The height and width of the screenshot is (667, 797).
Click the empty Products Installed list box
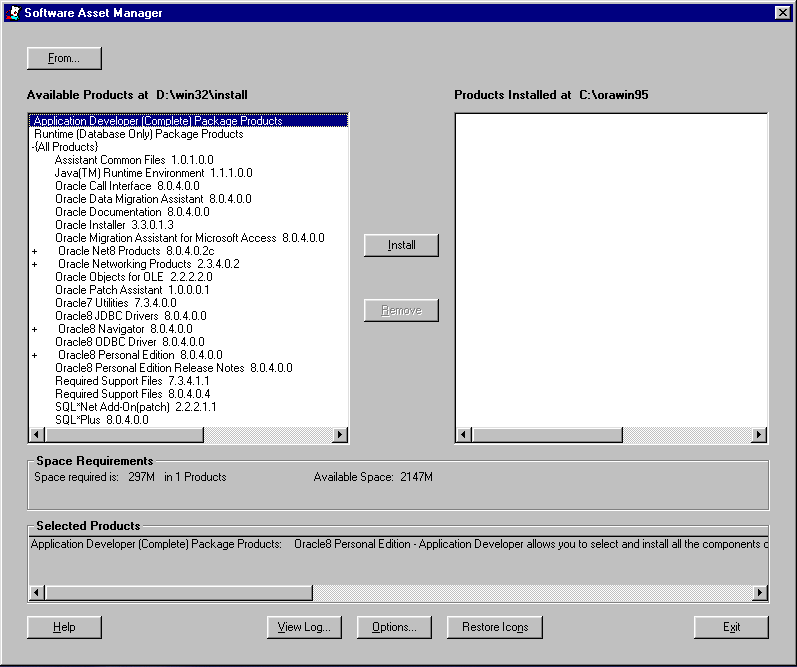(x=611, y=270)
